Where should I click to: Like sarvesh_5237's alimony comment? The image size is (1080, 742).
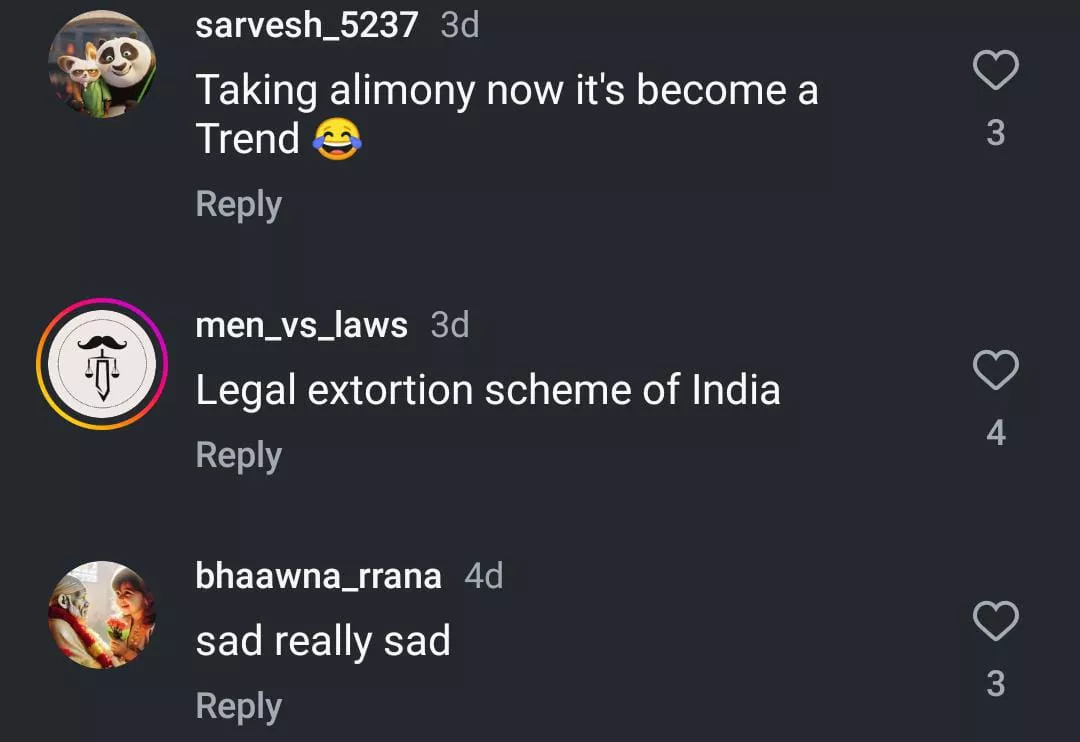[x=995, y=71]
